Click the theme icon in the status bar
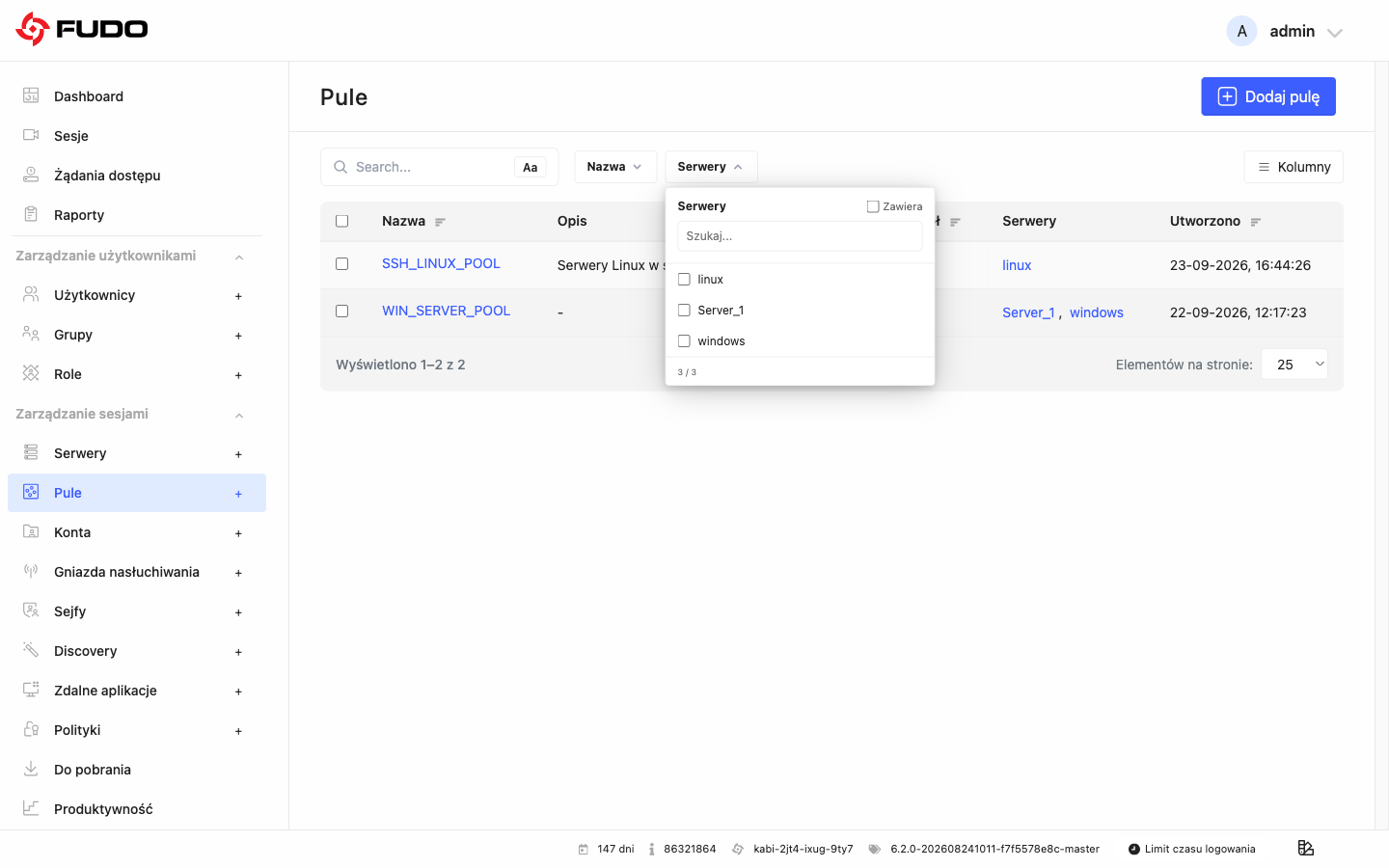 pyautogui.click(x=1306, y=848)
